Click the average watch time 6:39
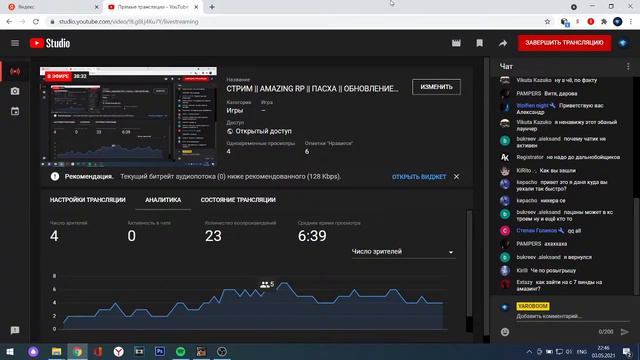Viewport: 640px width, 360px height. [312, 236]
